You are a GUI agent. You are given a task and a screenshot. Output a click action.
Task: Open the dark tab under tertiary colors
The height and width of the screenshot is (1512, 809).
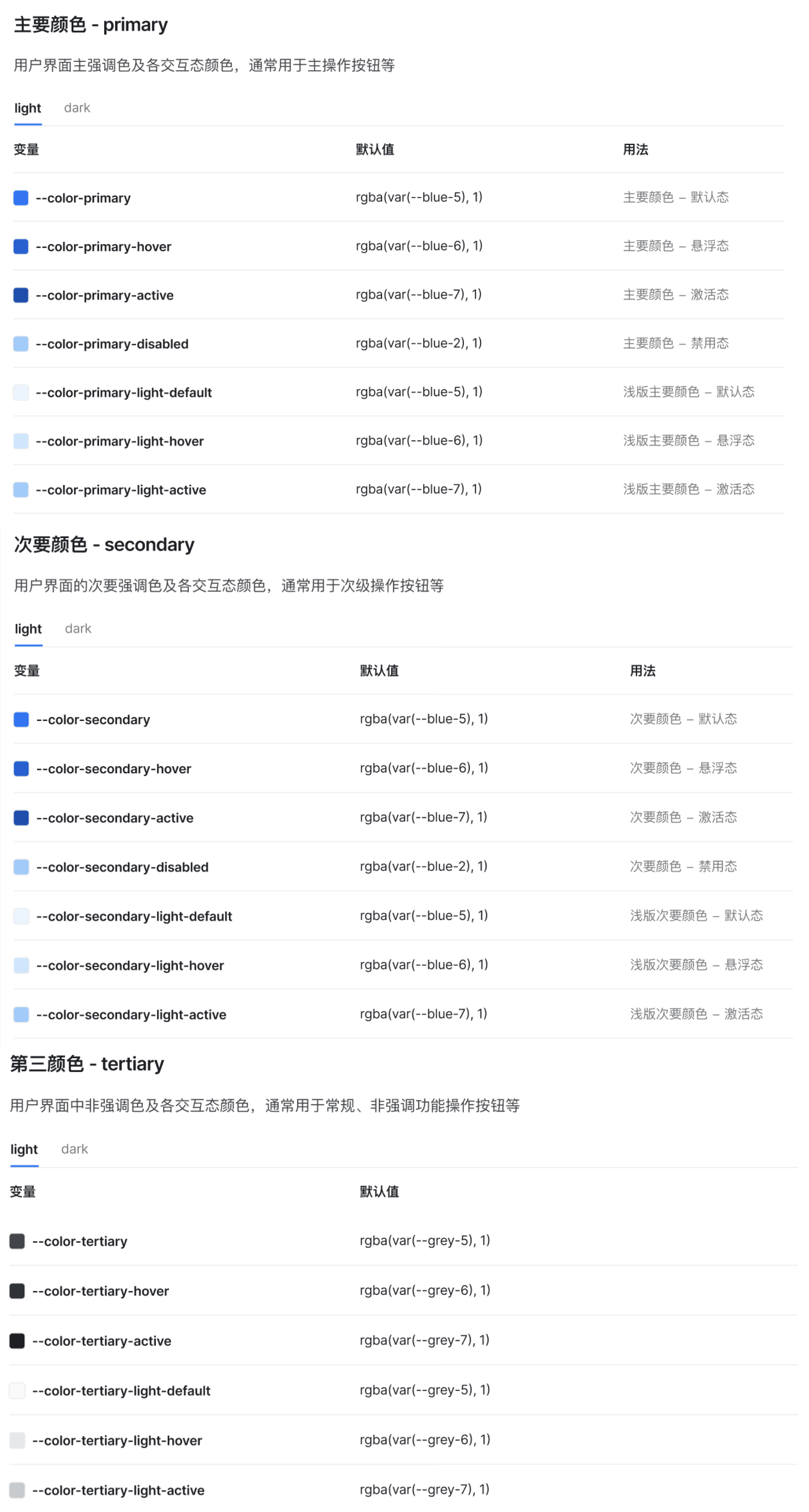[x=75, y=1149]
